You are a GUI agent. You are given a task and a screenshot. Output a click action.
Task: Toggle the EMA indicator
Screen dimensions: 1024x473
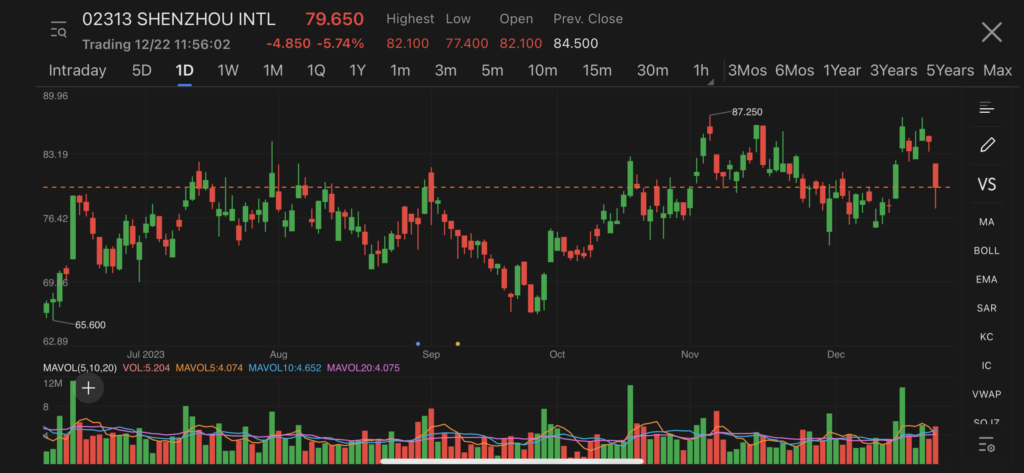986,279
